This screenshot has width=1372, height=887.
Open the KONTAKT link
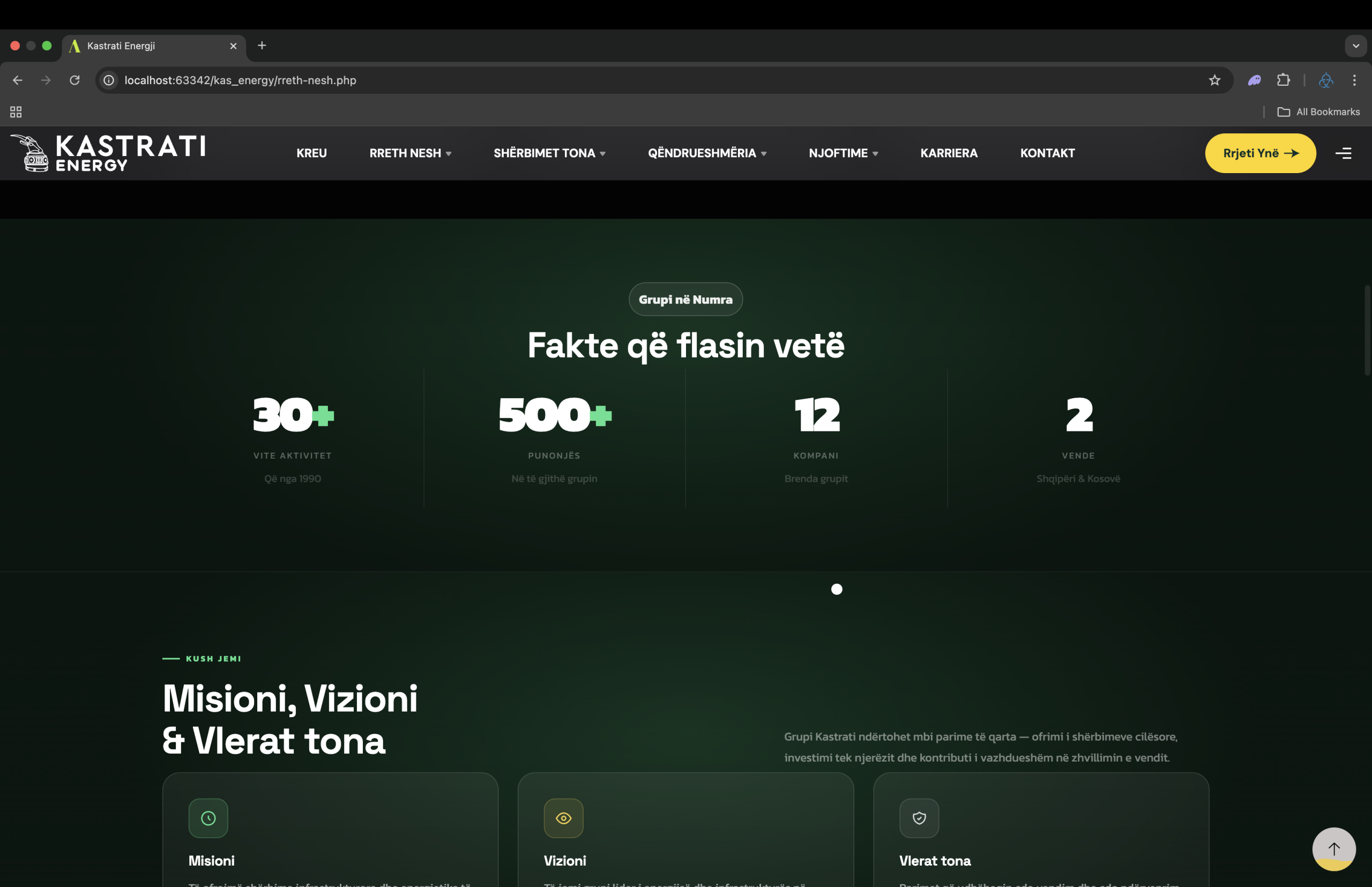(1047, 153)
